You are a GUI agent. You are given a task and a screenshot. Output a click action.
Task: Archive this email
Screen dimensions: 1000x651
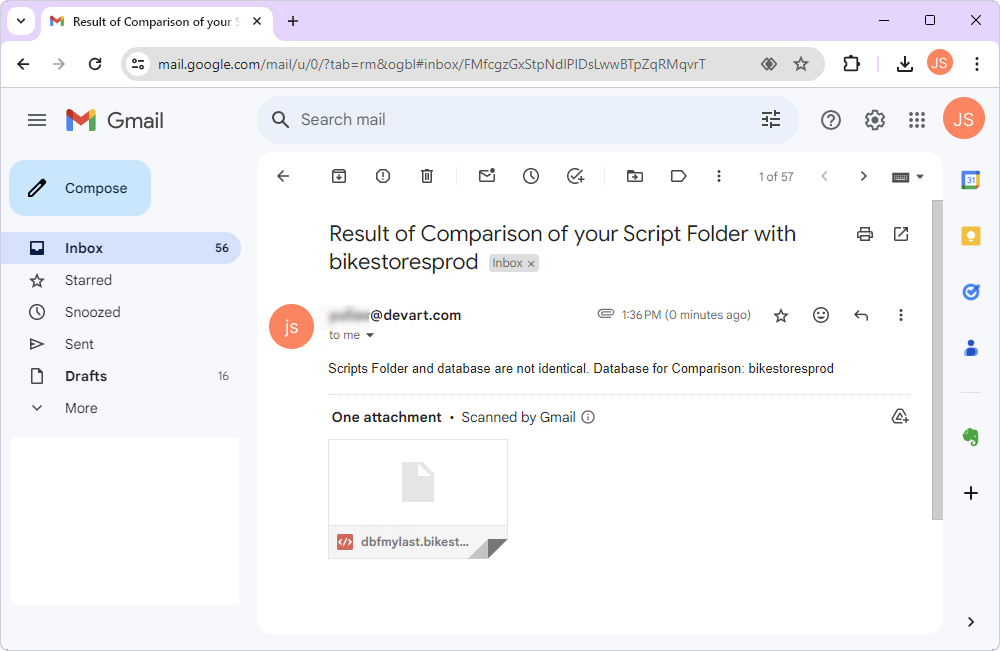pos(339,176)
